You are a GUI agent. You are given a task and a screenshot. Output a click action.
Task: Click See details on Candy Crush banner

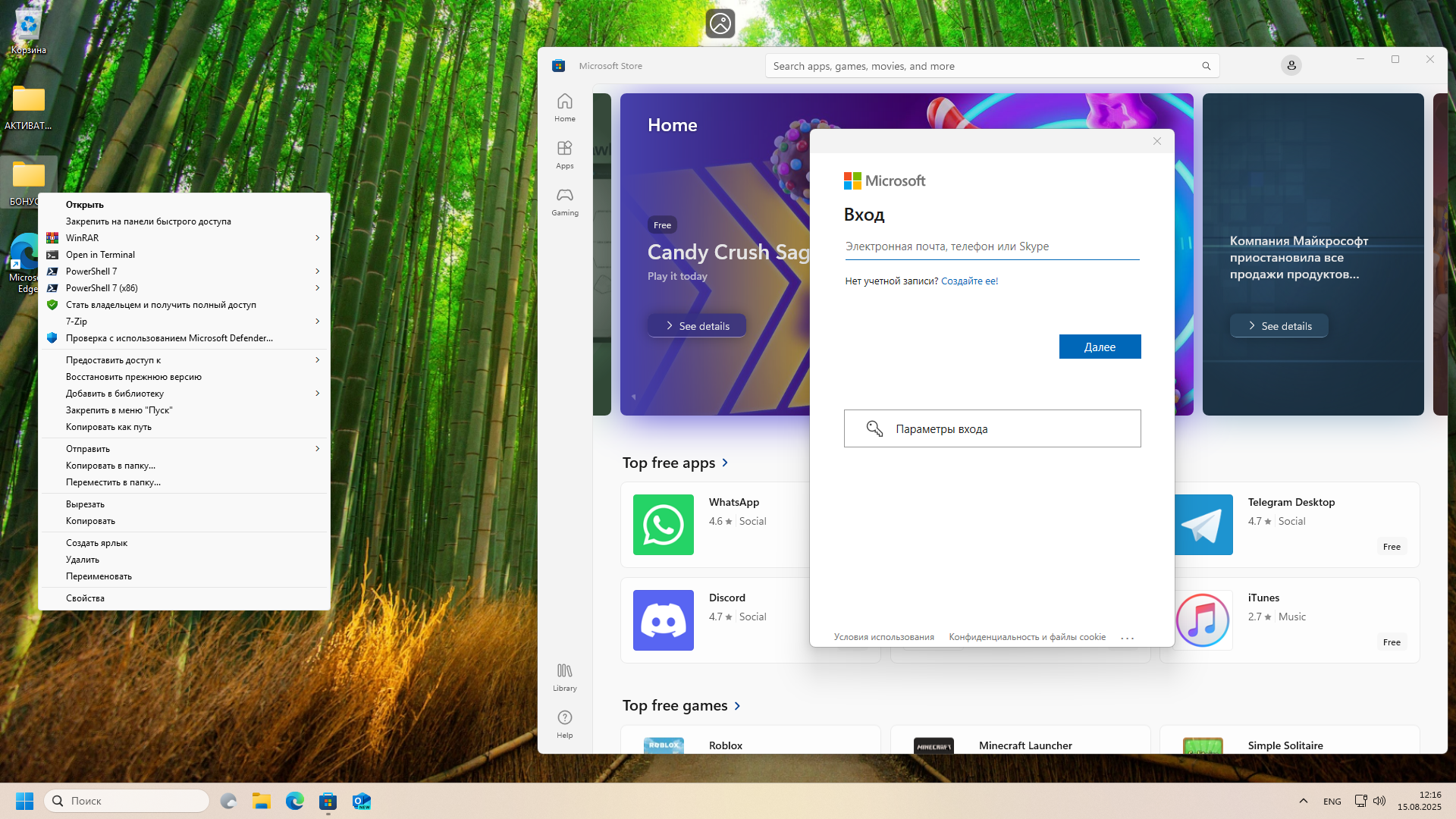tap(697, 326)
